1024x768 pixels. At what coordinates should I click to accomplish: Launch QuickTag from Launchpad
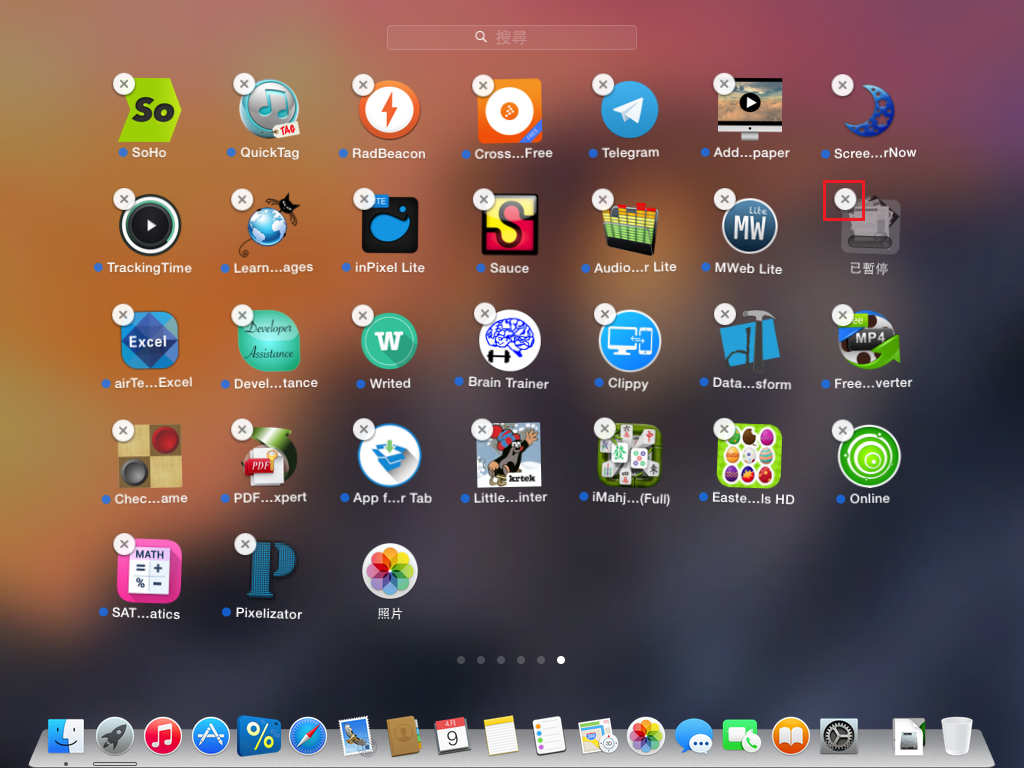point(269,110)
